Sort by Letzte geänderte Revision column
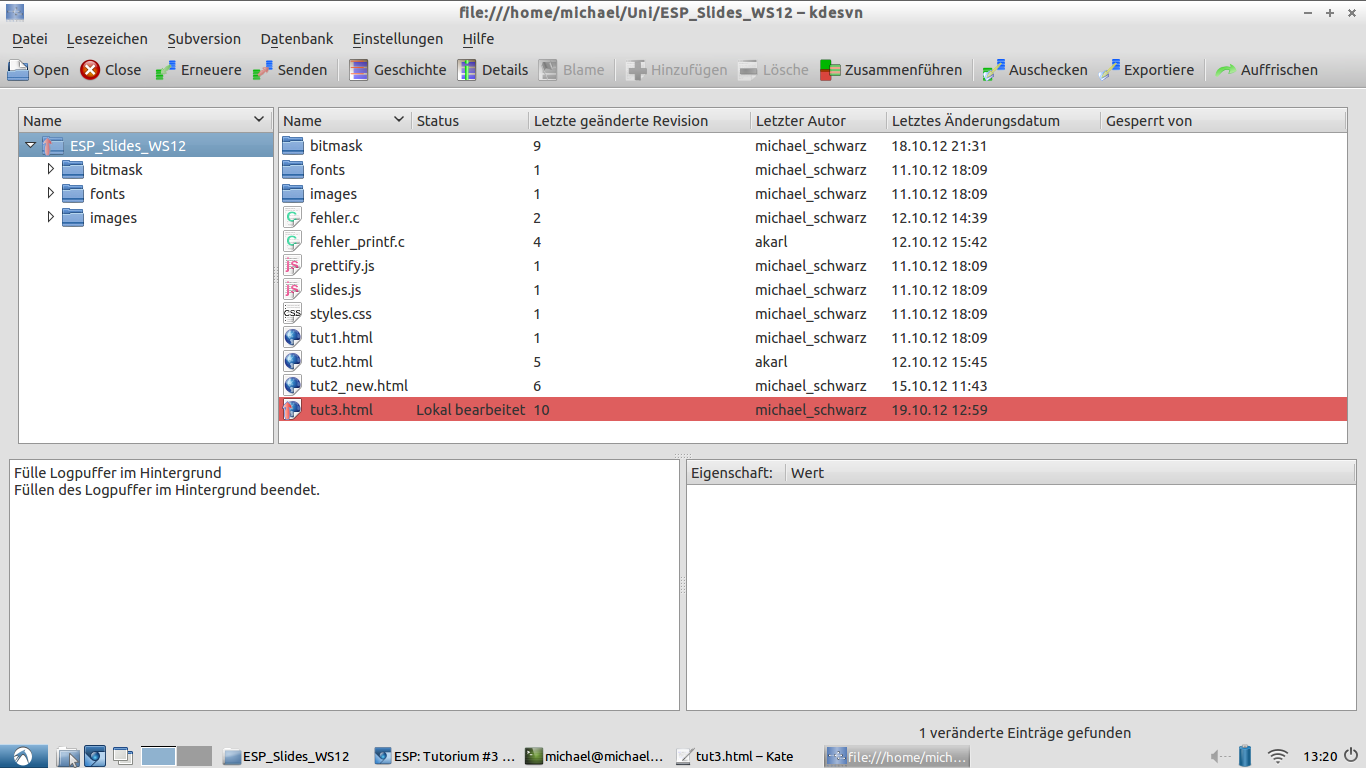 pos(639,121)
